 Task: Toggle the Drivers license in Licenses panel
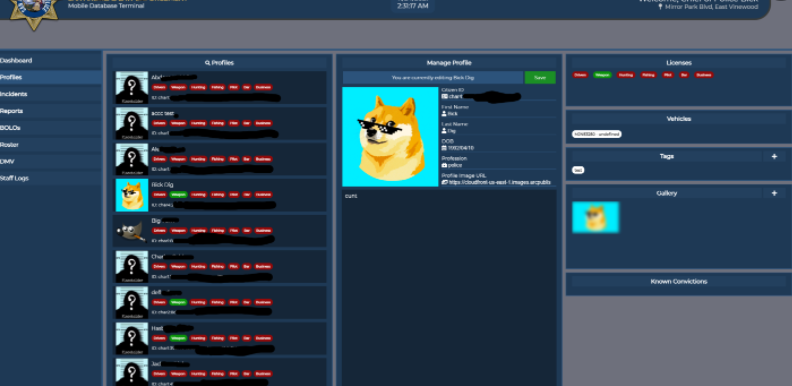click(x=580, y=75)
